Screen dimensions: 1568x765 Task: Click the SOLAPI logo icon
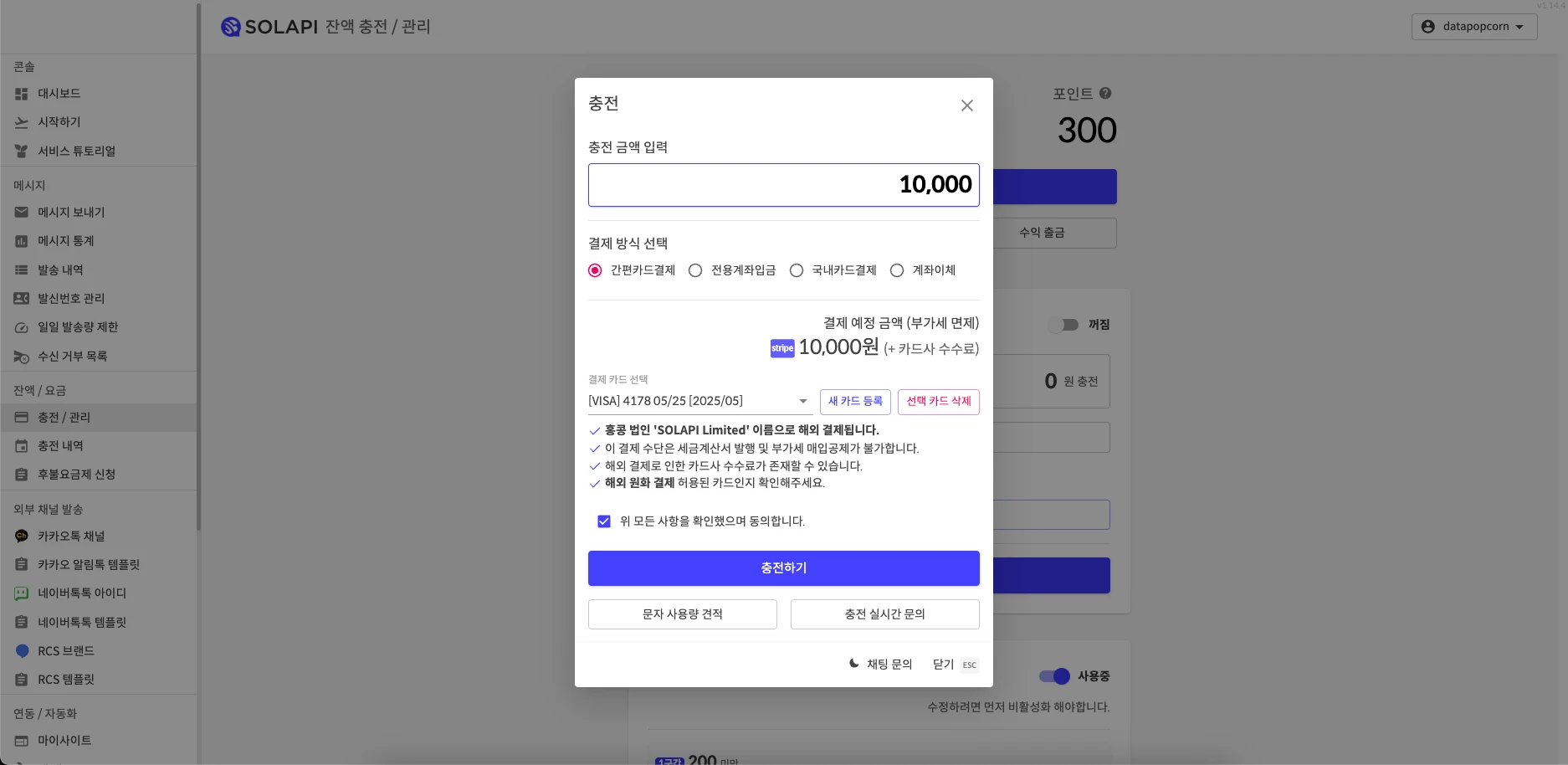point(231,27)
